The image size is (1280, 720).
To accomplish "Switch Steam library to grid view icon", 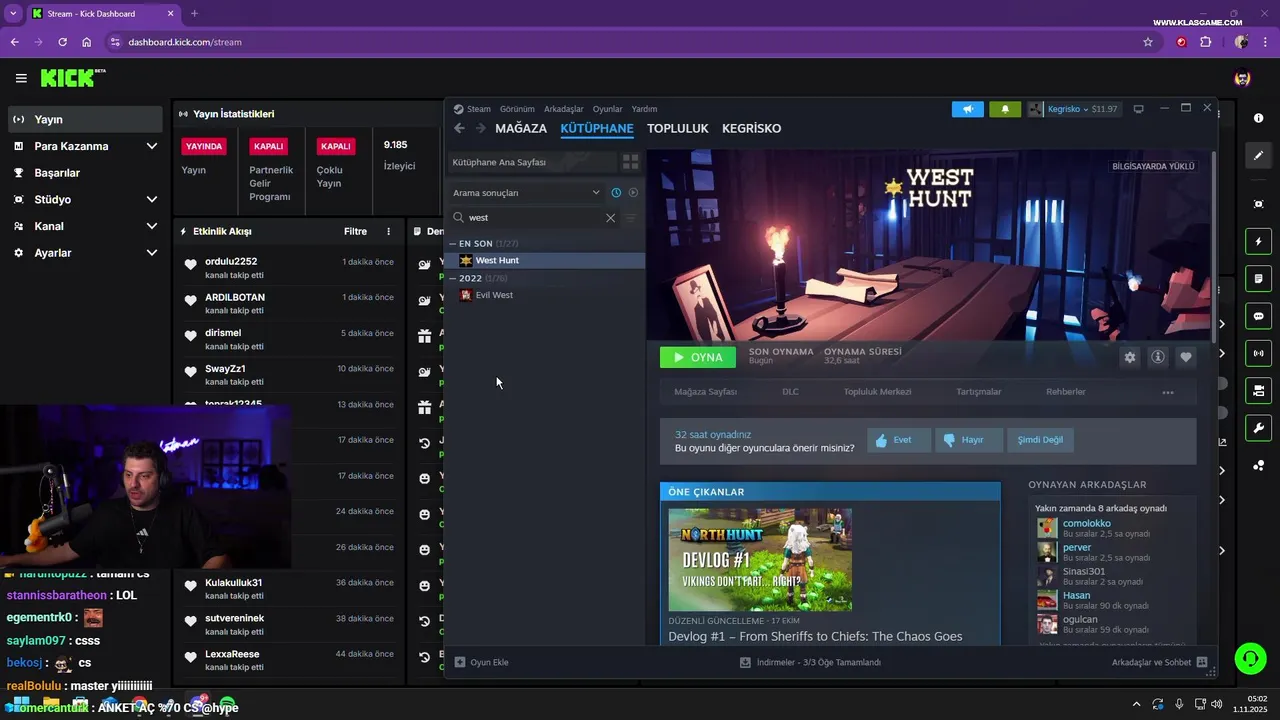I will [x=630, y=161].
